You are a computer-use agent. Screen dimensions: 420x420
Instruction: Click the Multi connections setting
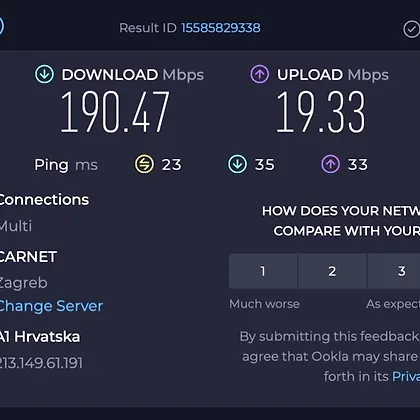(x=16, y=226)
